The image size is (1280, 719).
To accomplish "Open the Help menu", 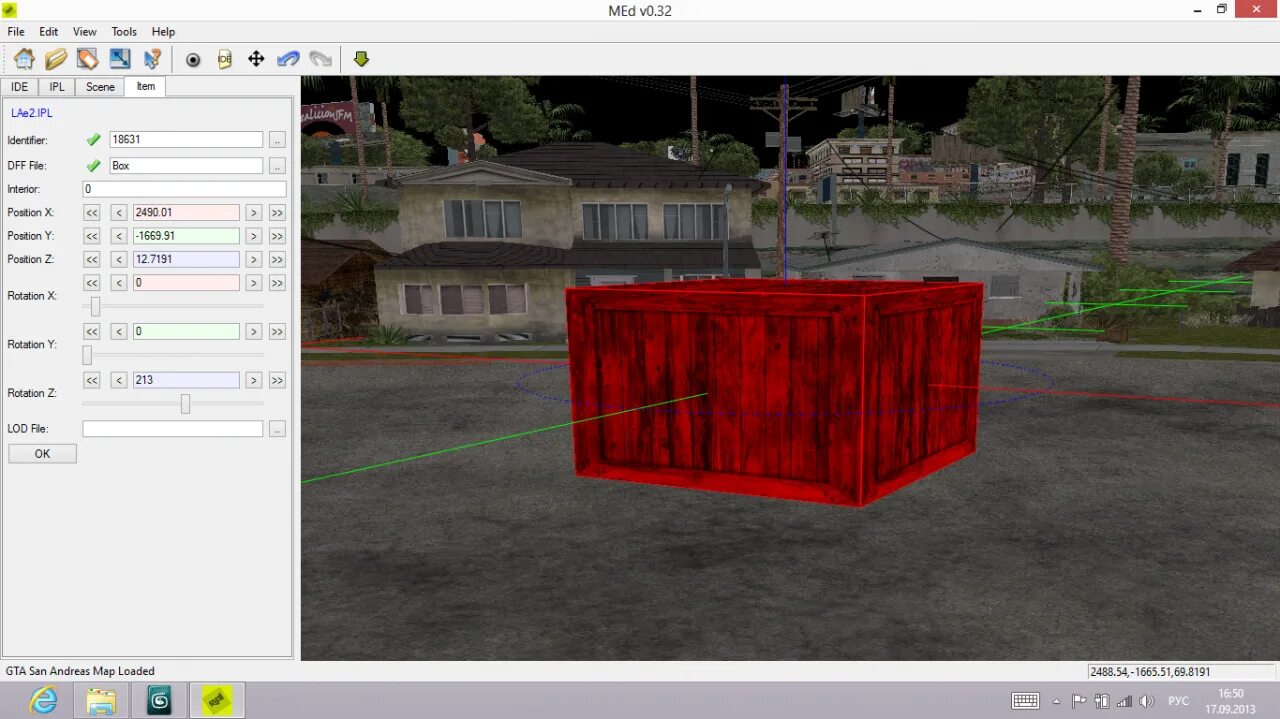I will click(x=163, y=32).
